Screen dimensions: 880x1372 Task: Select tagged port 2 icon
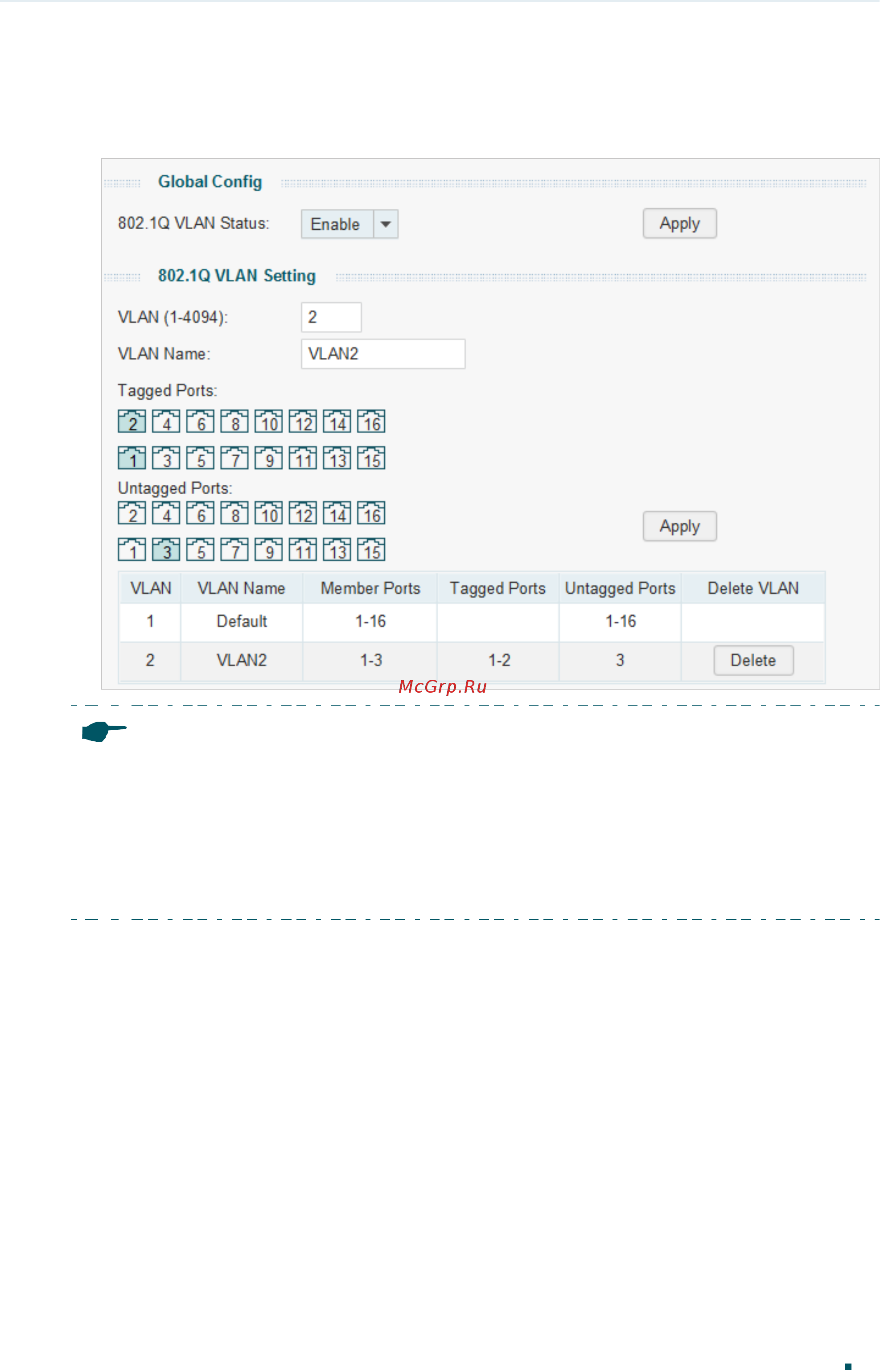click(x=132, y=422)
